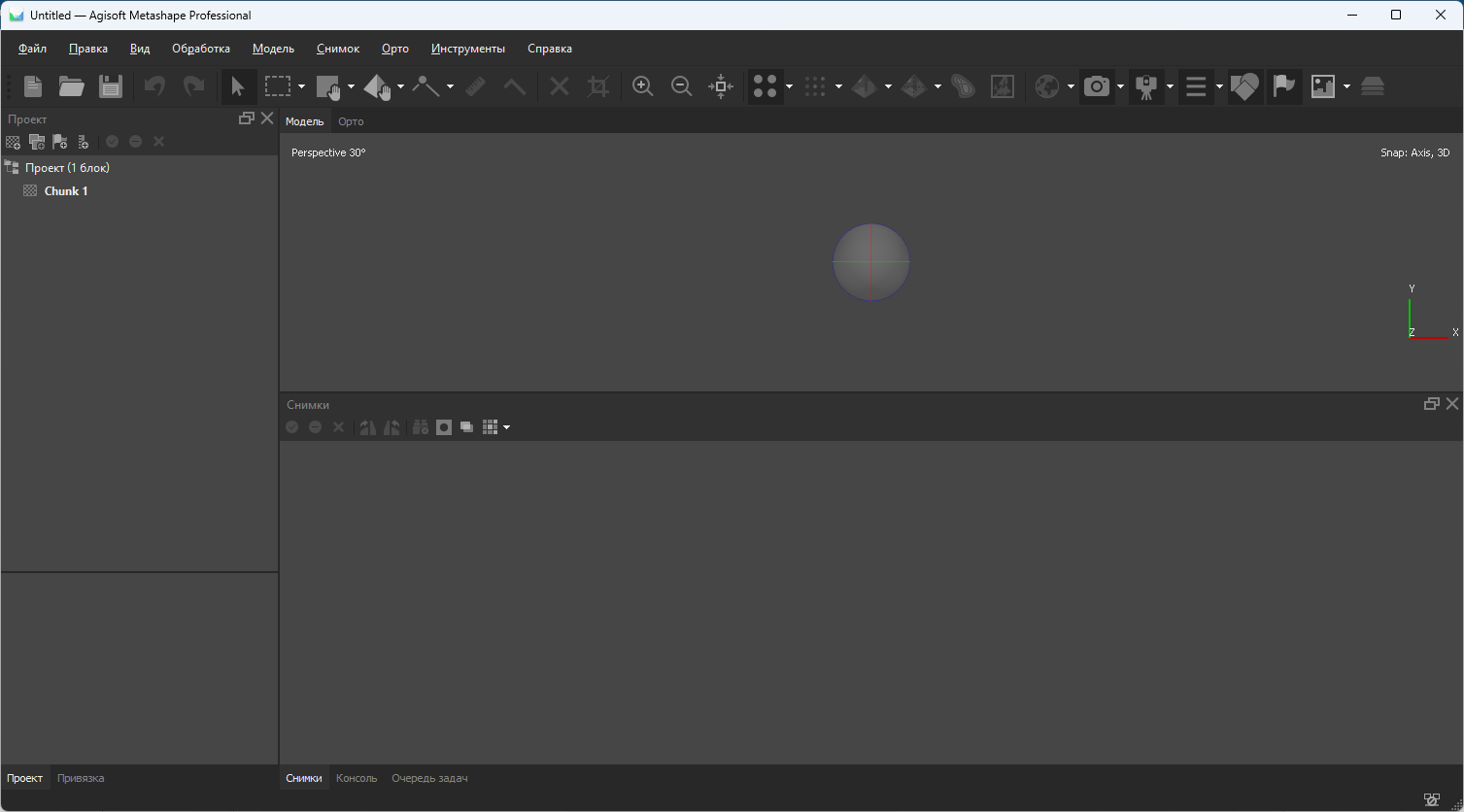Open thumbnail view mode dropdown in Снимки

506,427
